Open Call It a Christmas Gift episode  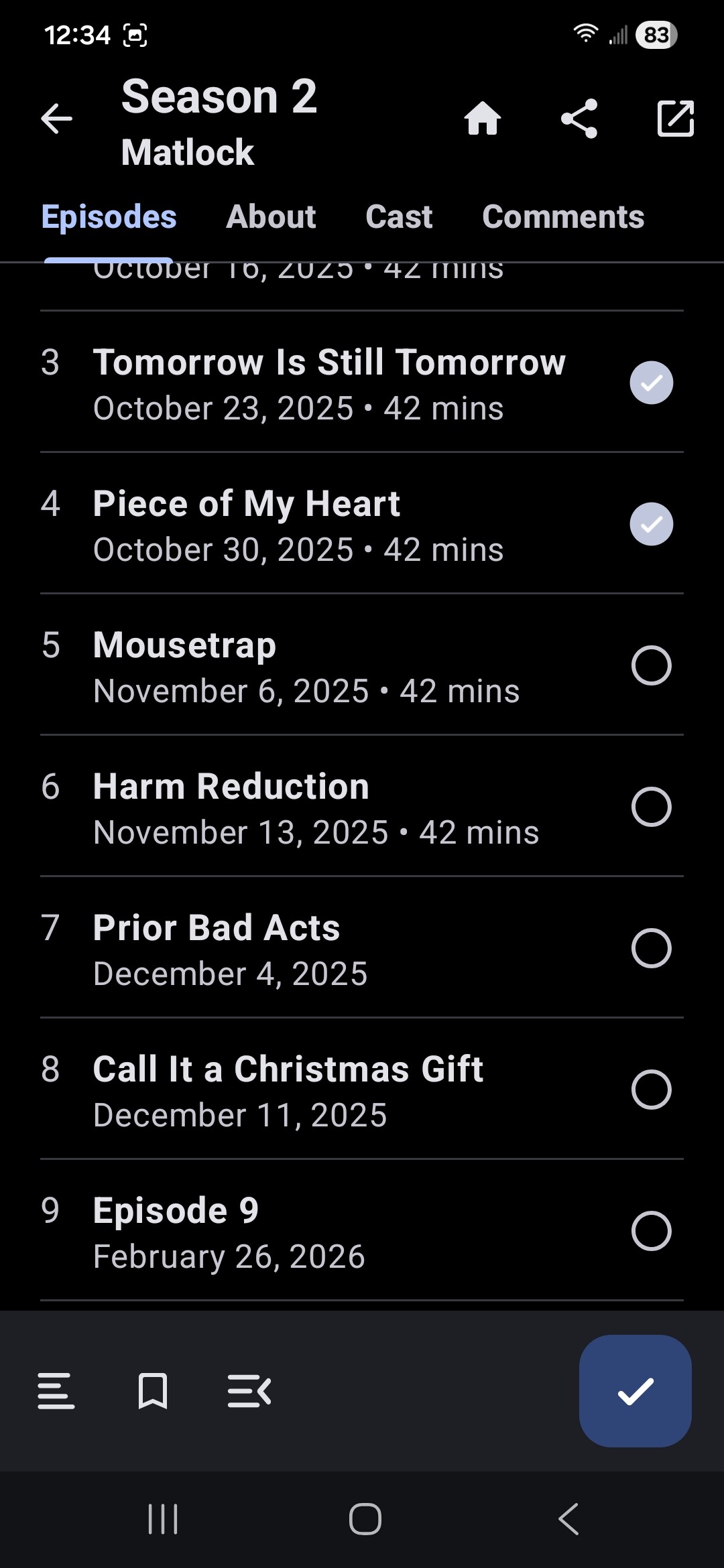[x=288, y=1089]
